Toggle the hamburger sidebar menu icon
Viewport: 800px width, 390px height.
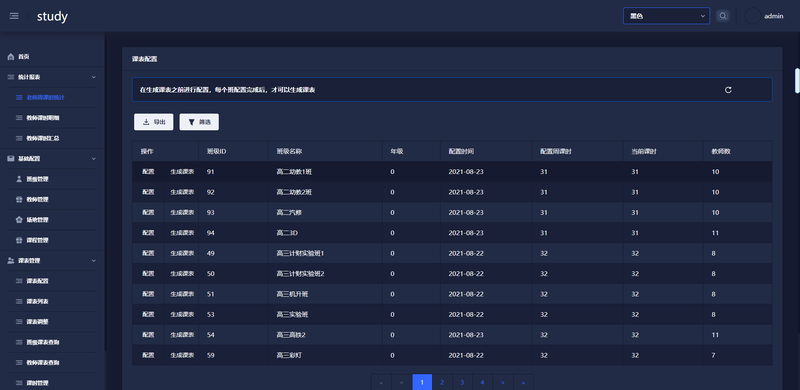pos(14,16)
